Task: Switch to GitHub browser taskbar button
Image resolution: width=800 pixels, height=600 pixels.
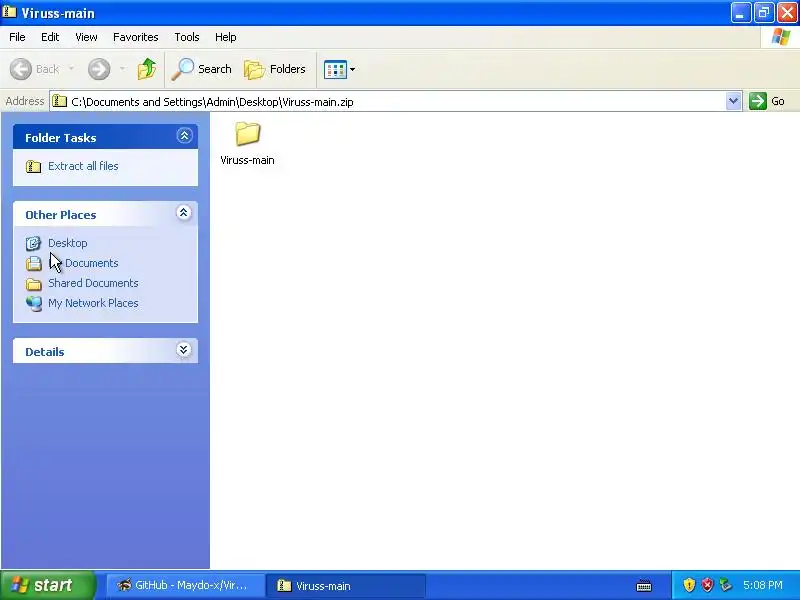Action: [x=186, y=585]
